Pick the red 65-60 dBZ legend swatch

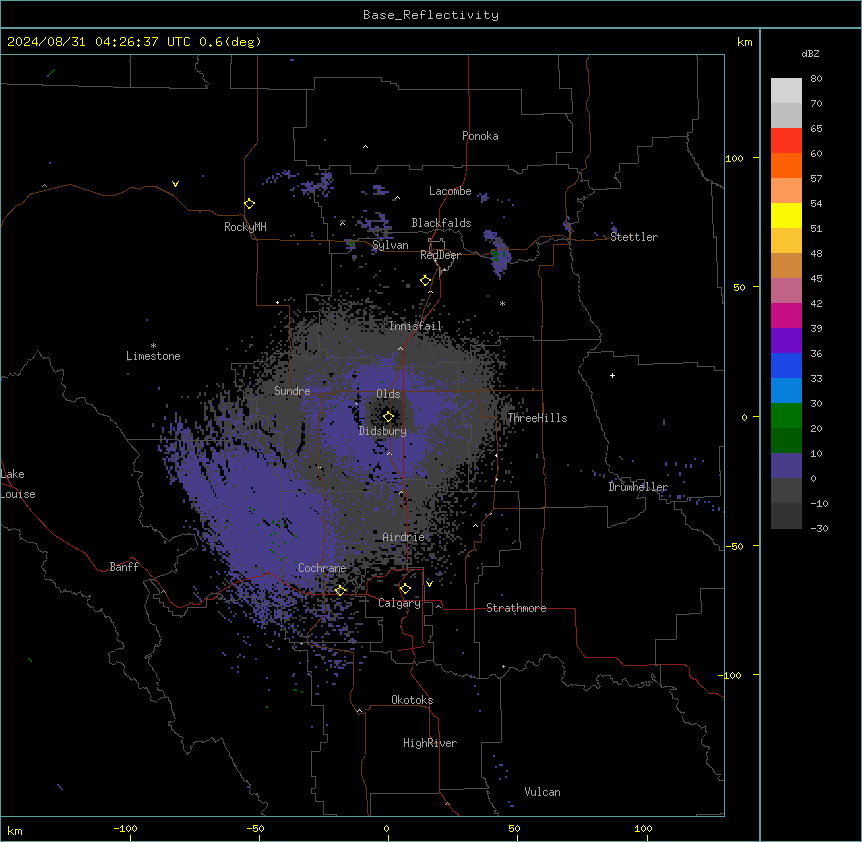click(x=786, y=140)
